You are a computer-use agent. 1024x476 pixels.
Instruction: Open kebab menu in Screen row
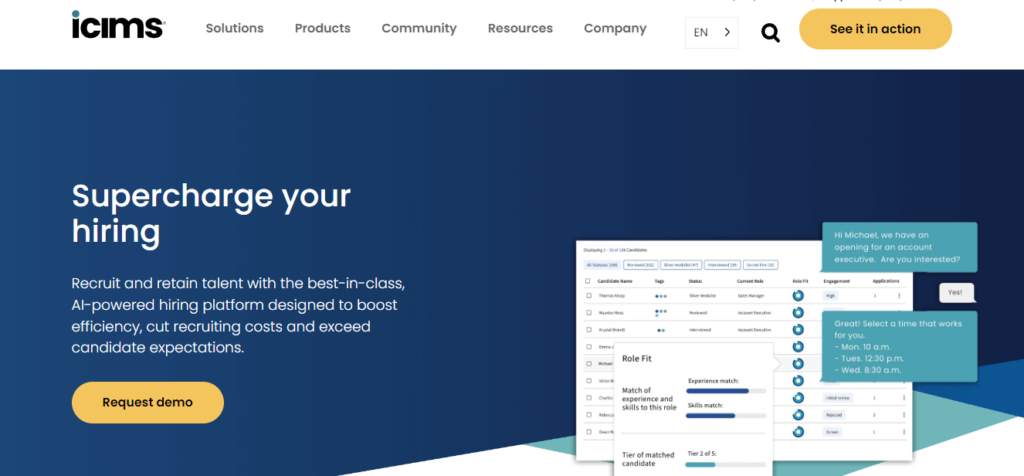coord(904,432)
